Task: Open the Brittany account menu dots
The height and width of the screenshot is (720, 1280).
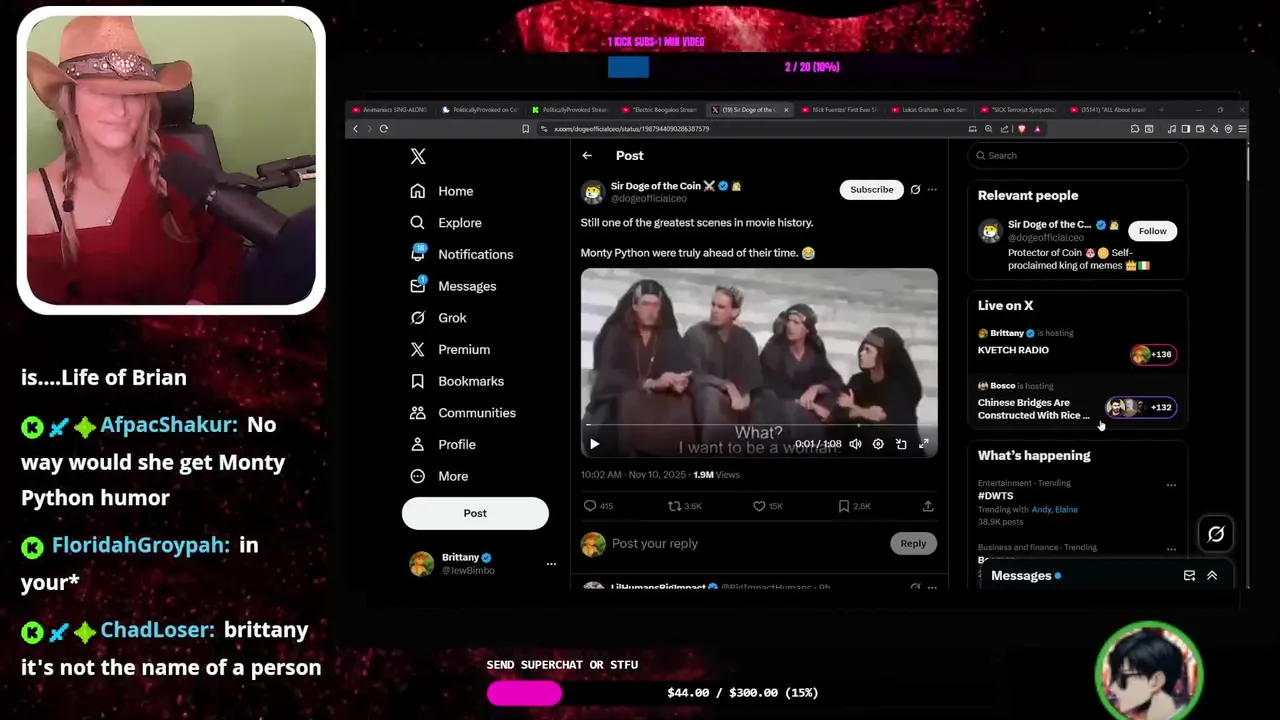Action: click(551, 564)
